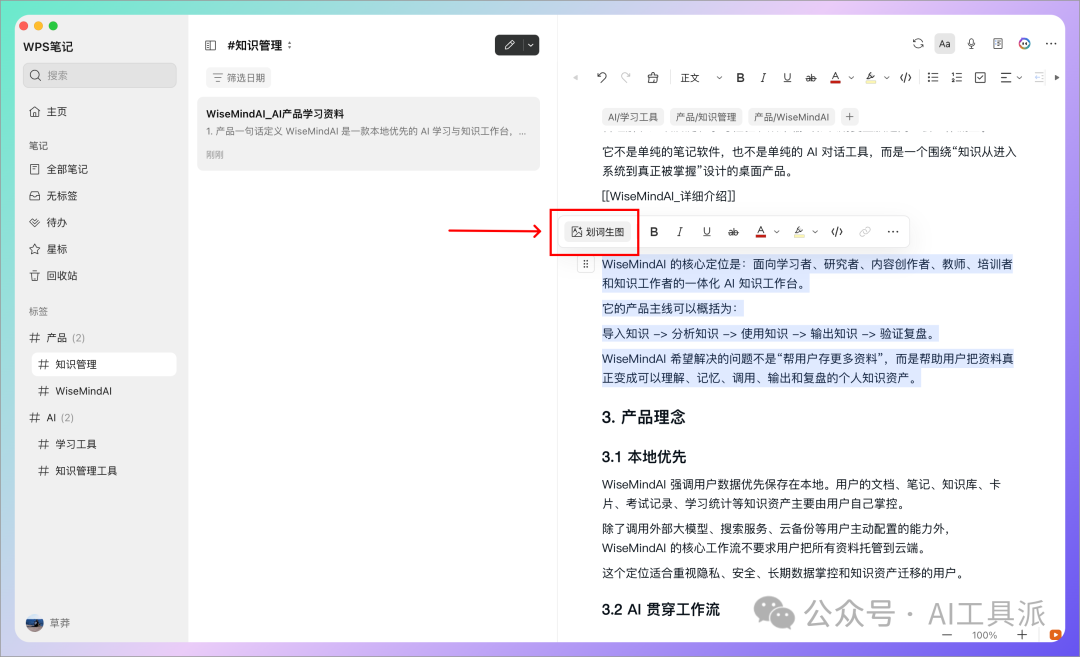Image resolution: width=1080 pixels, height=657 pixels.
Task: Open the new note dropdown arrow
Action: (x=531, y=45)
